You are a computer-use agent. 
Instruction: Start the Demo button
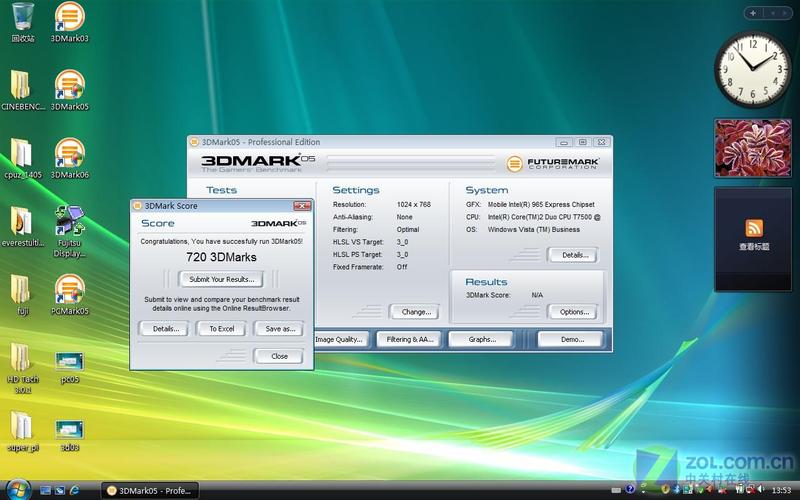[571, 339]
